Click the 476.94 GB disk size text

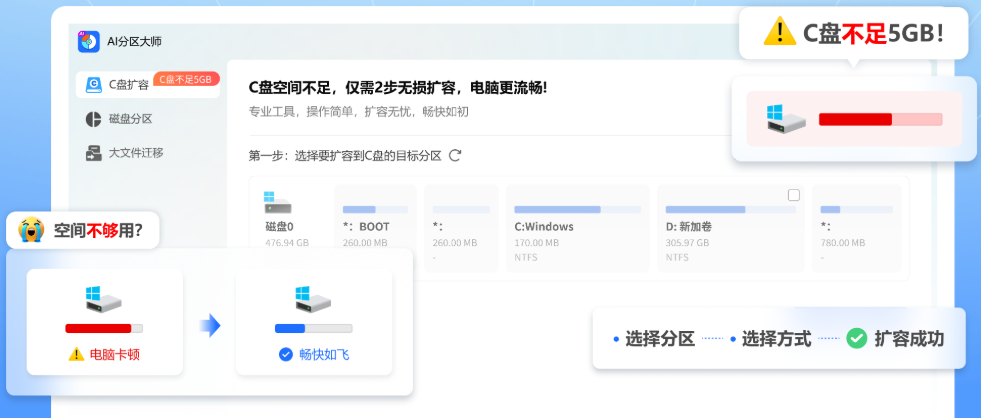(287, 243)
